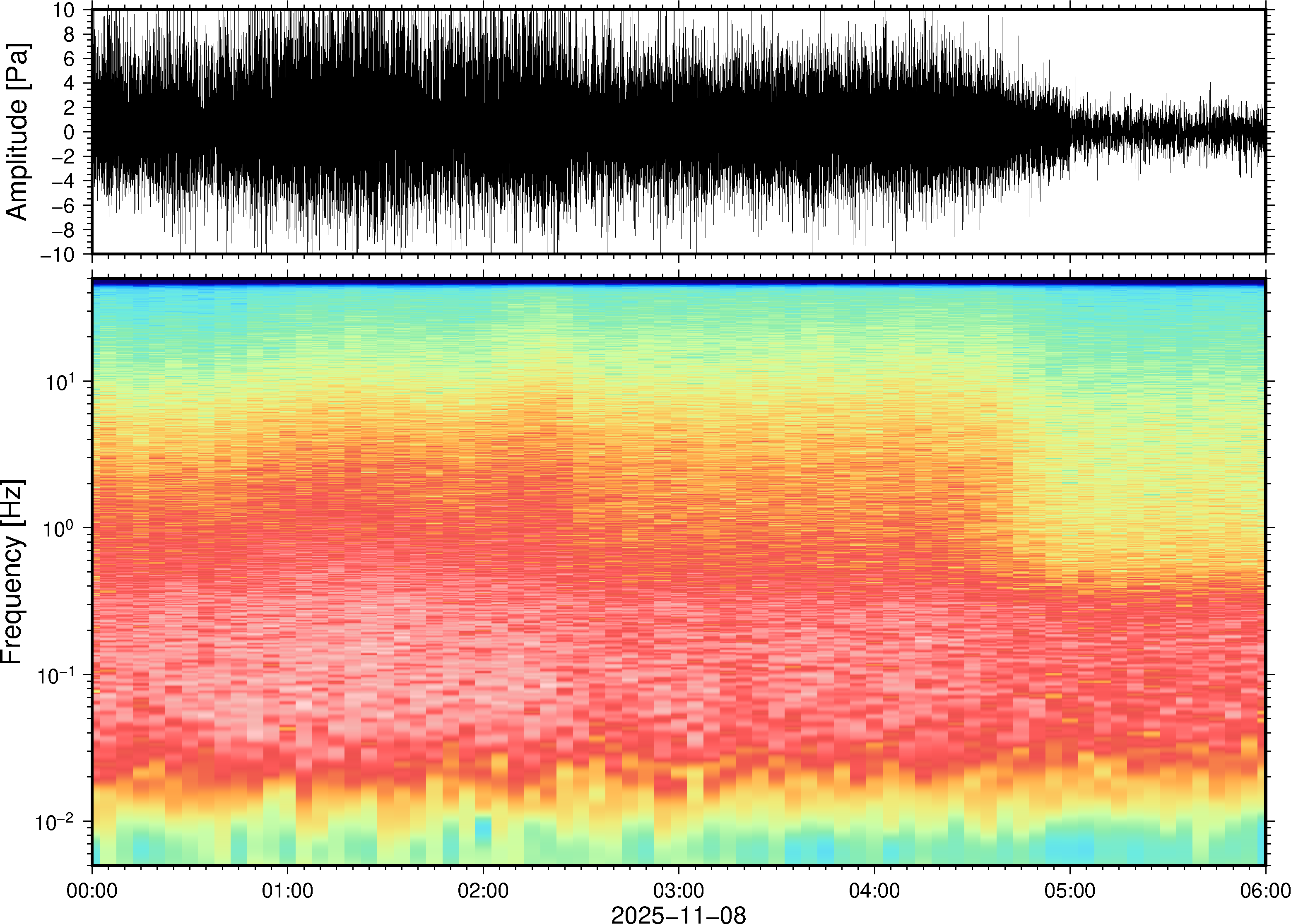
Task: Click the 02:00 time axis label
Action: click(483, 890)
